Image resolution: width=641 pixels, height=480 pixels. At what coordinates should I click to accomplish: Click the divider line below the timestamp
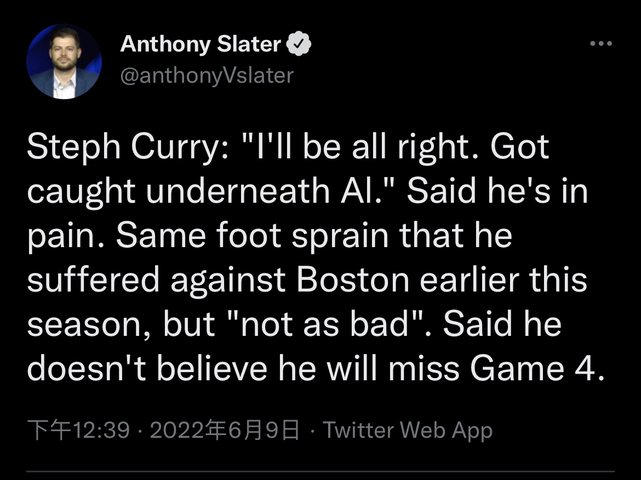click(320, 472)
